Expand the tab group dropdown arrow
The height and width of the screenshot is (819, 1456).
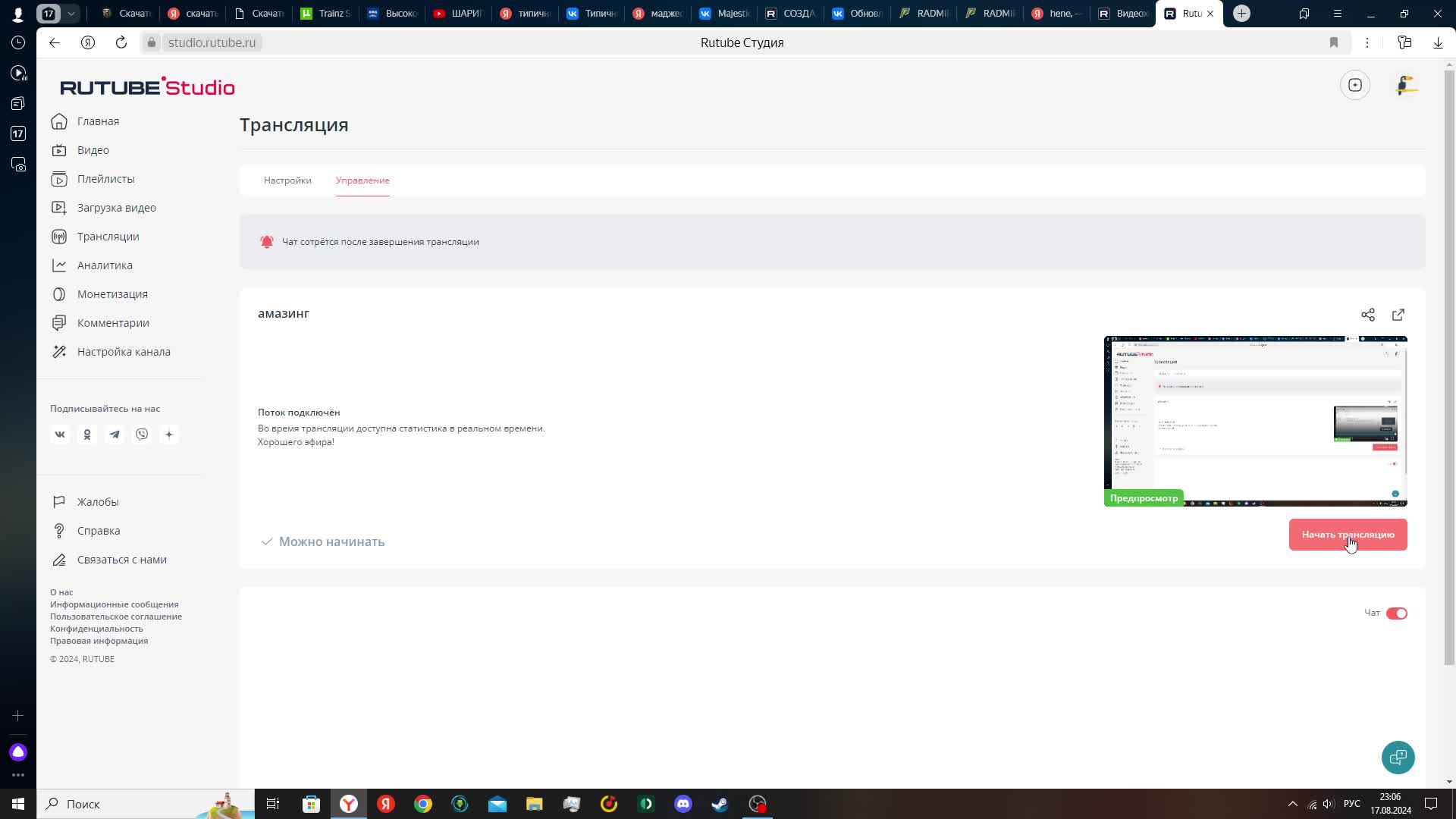[71, 14]
